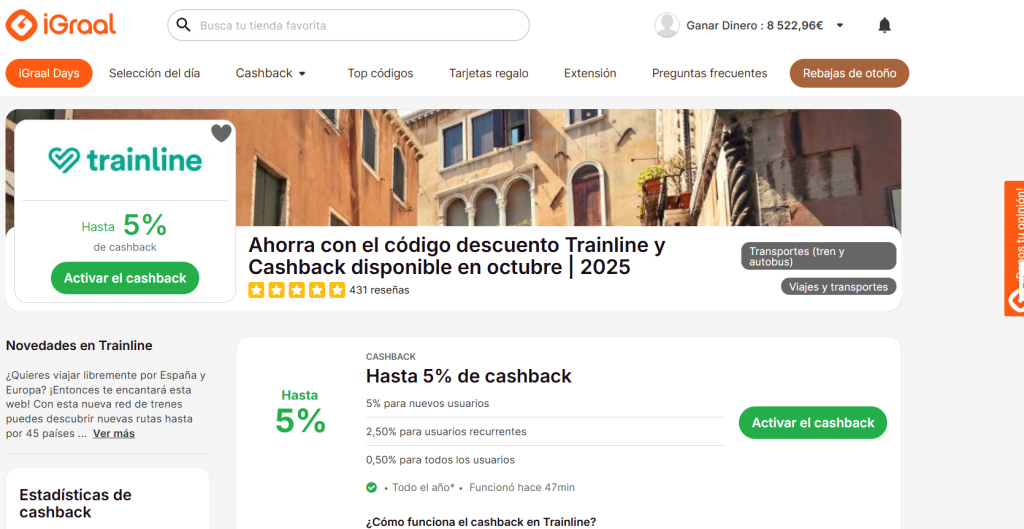Expand Novedades text with Ver más
The width and height of the screenshot is (1024, 529).
(114, 434)
